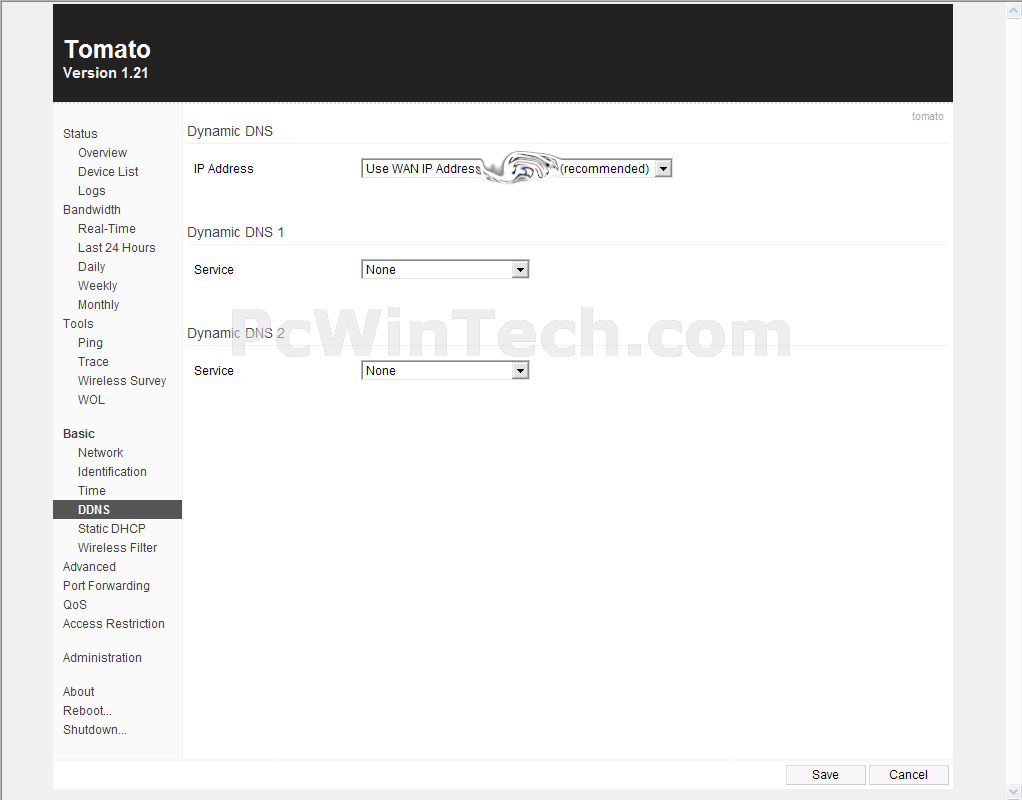Go to Network settings

pos(100,452)
